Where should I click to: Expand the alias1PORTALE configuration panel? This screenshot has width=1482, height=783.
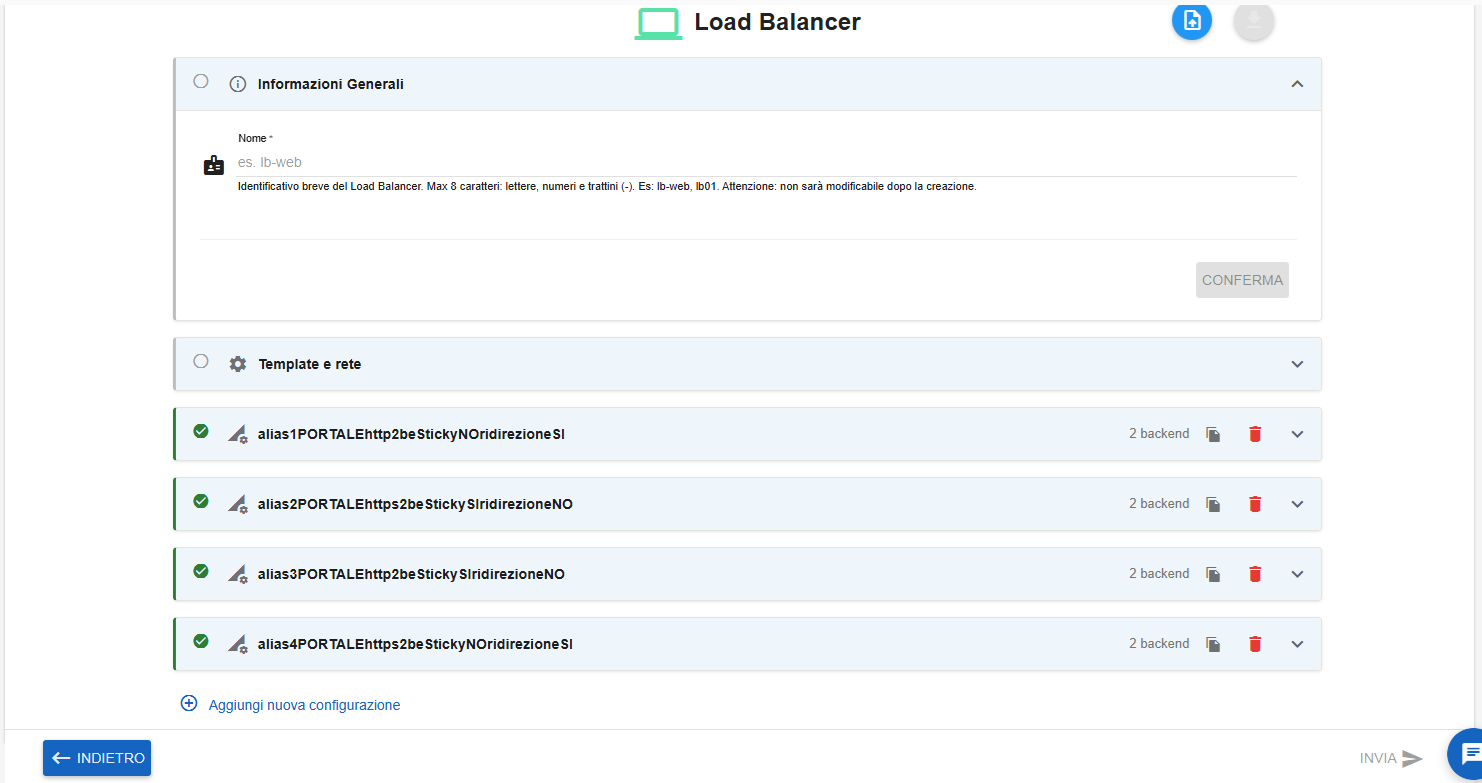pos(1297,434)
